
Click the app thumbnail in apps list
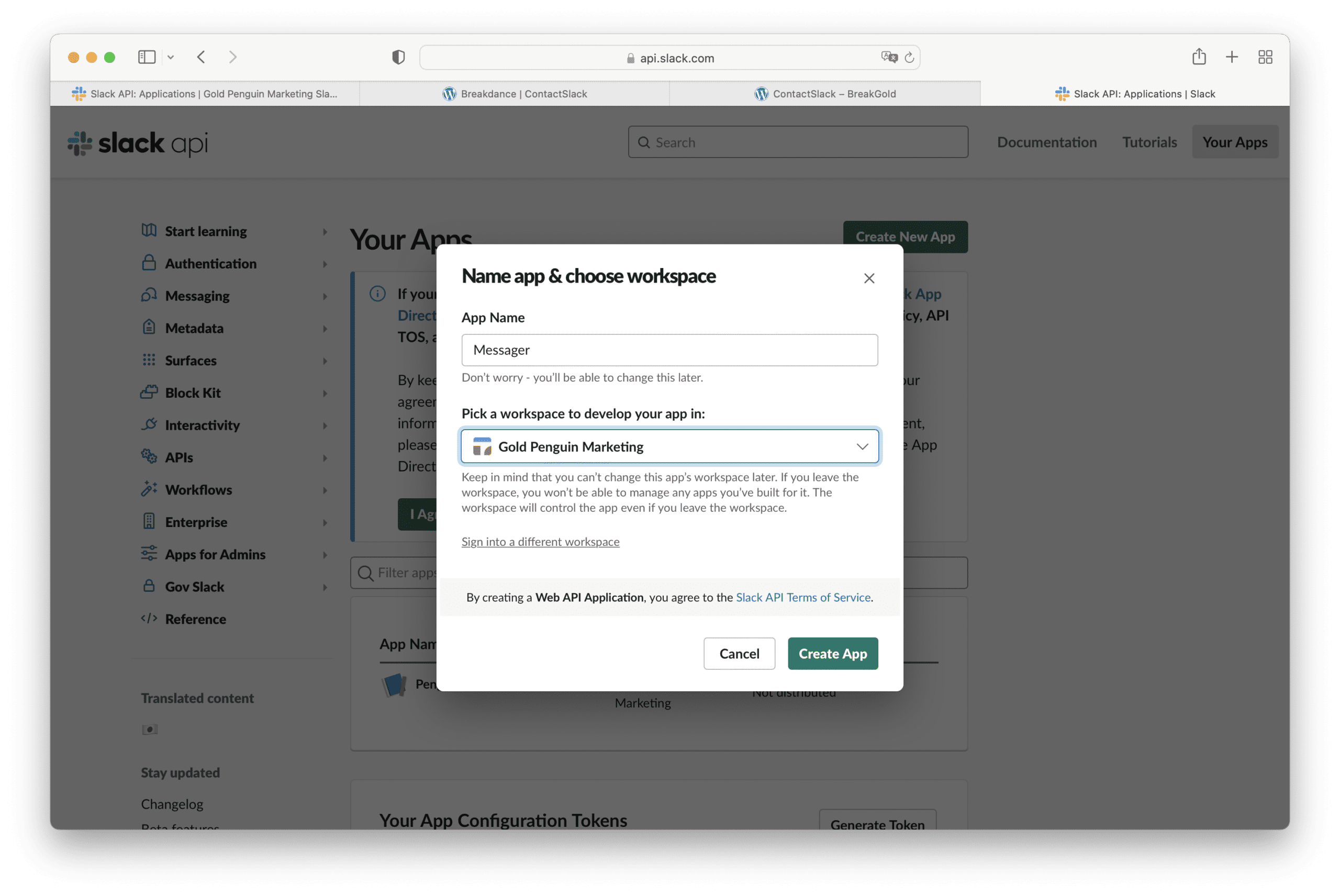click(394, 685)
